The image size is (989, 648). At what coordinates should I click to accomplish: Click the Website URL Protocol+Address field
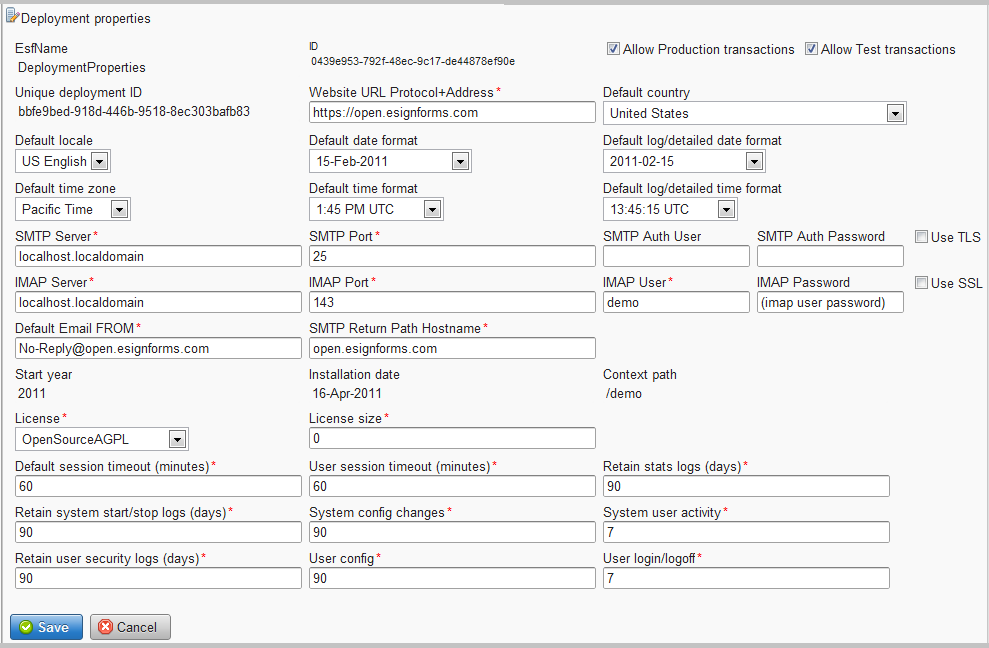point(452,113)
